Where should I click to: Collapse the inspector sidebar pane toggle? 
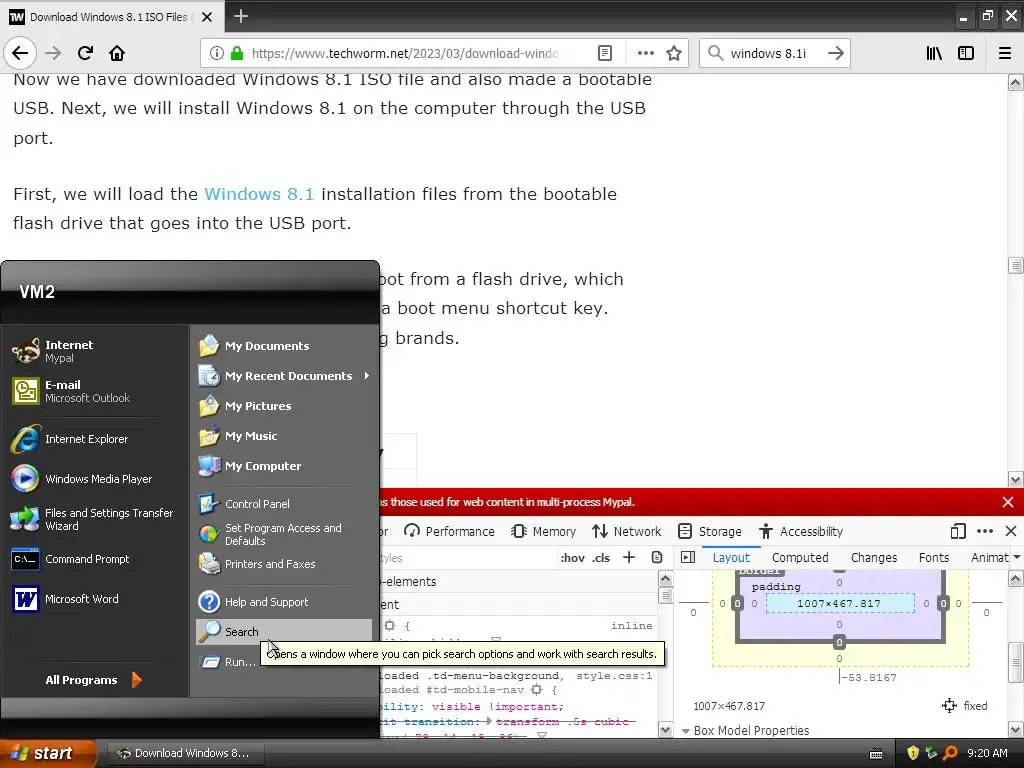click(688, 557)
